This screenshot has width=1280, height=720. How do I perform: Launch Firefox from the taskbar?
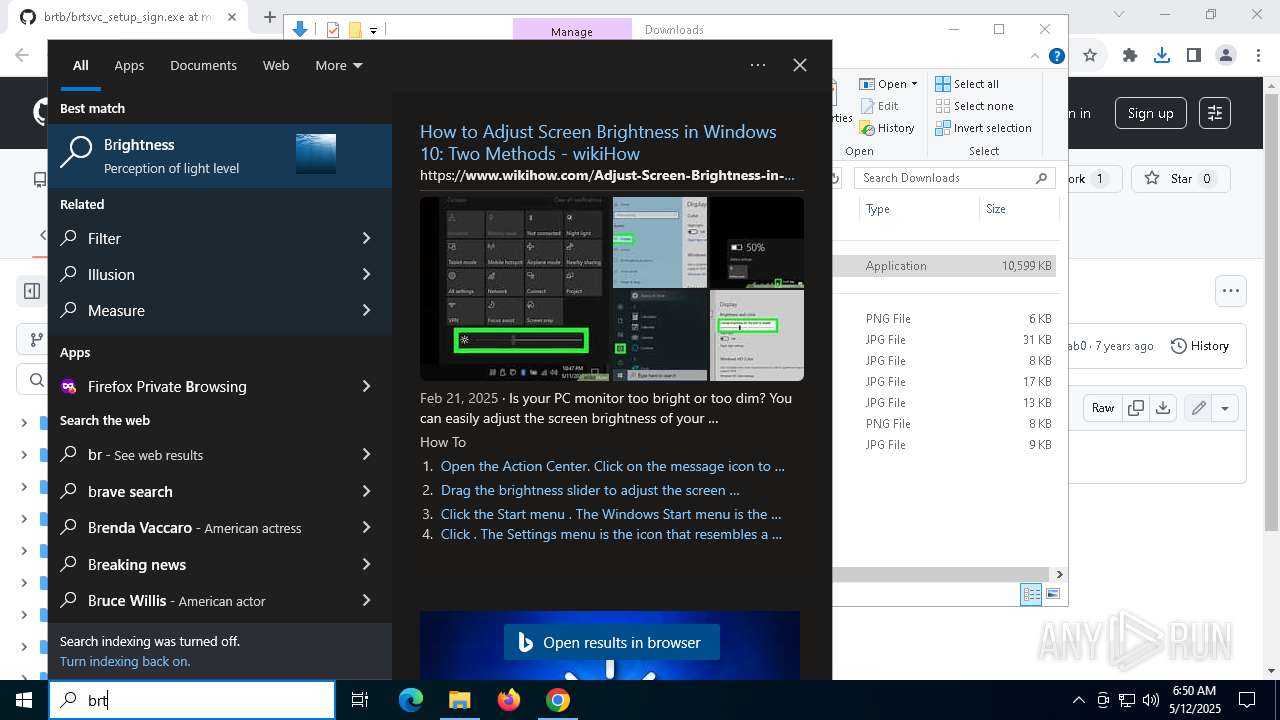click(x=509, y=700)
